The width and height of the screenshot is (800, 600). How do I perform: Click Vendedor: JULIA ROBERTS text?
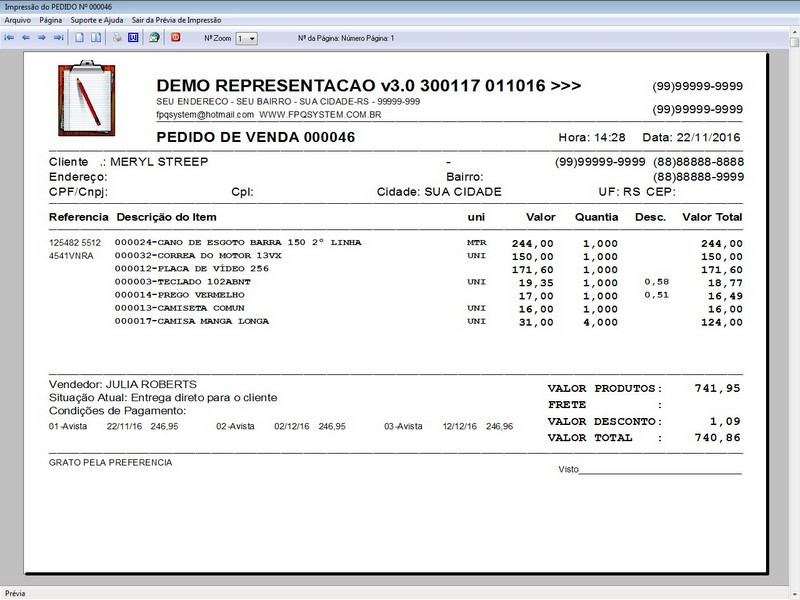click(x=123, y=385)
